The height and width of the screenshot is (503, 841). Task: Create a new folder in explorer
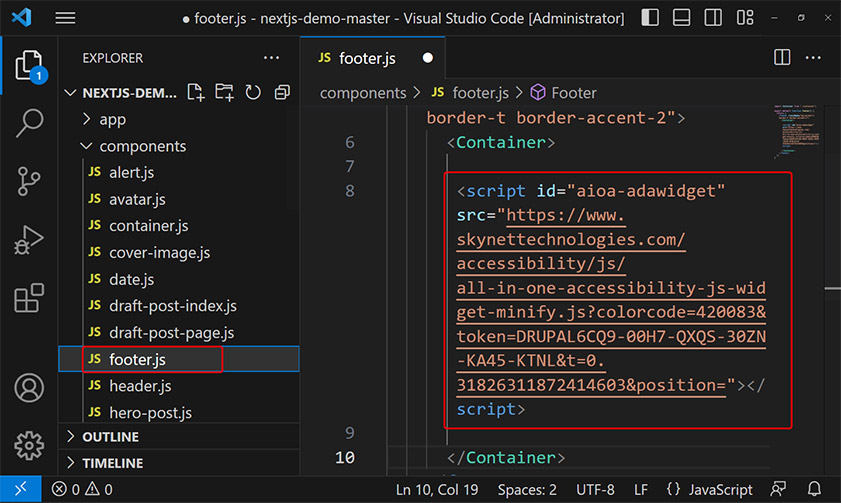click(x=224, y=92)
